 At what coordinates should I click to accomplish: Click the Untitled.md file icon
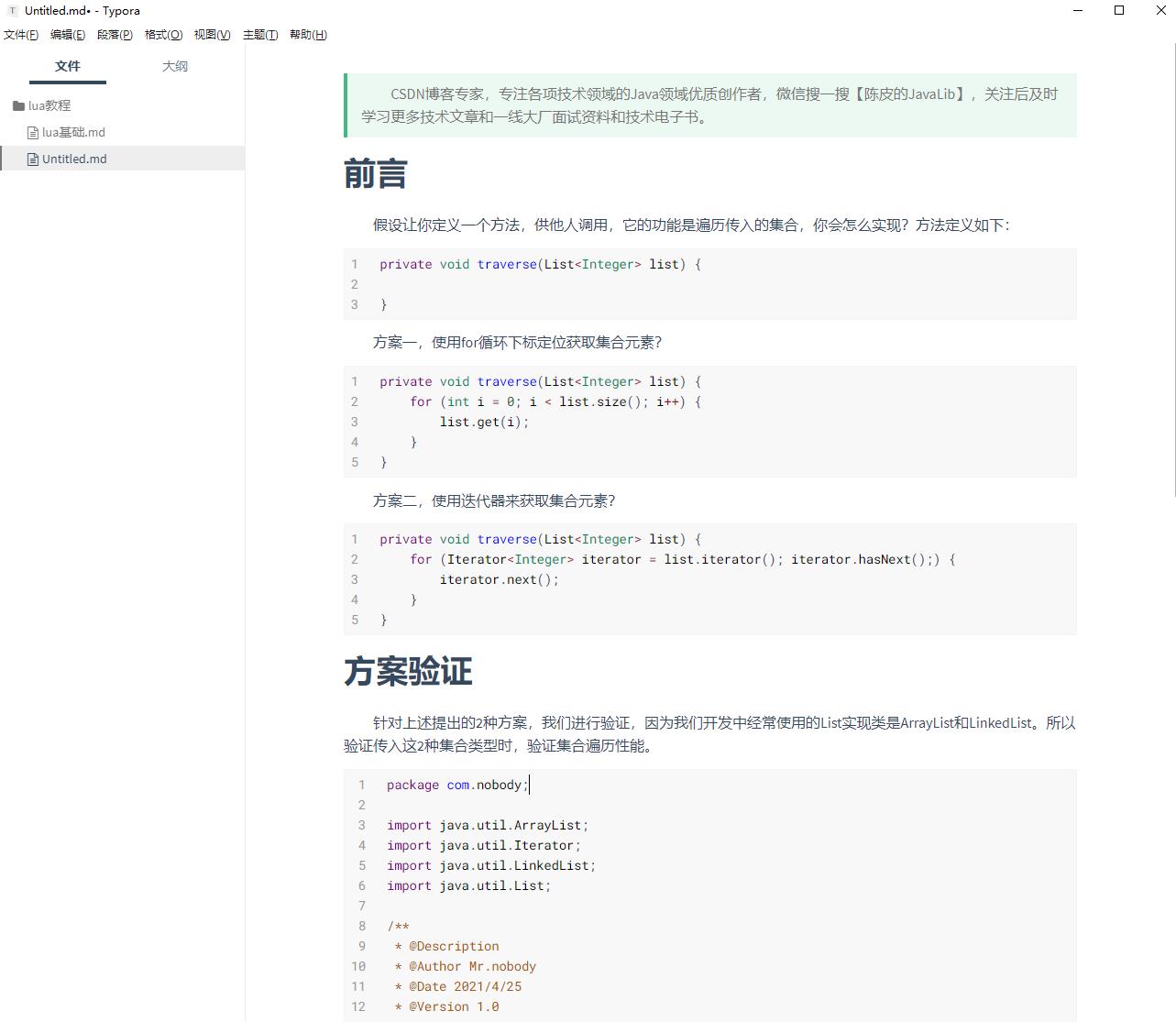(33, 159)
